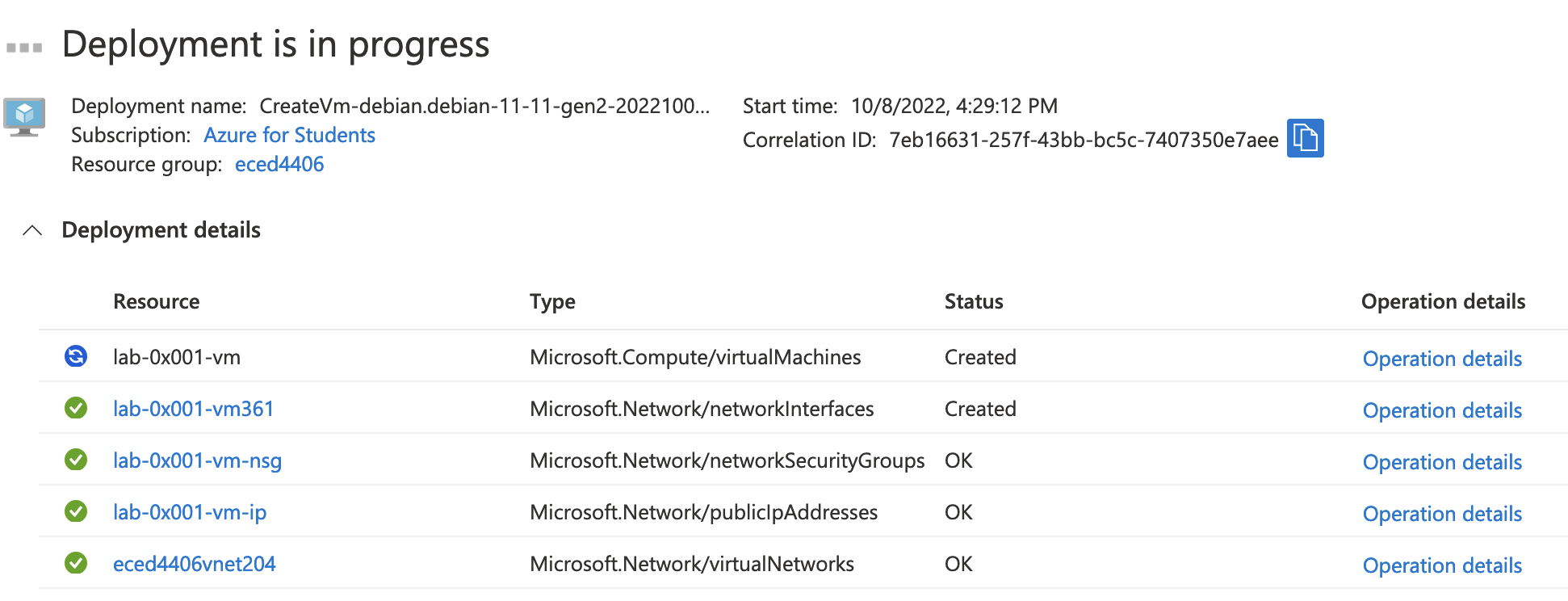Click the virtual machine deployment icon

point(24,117)
